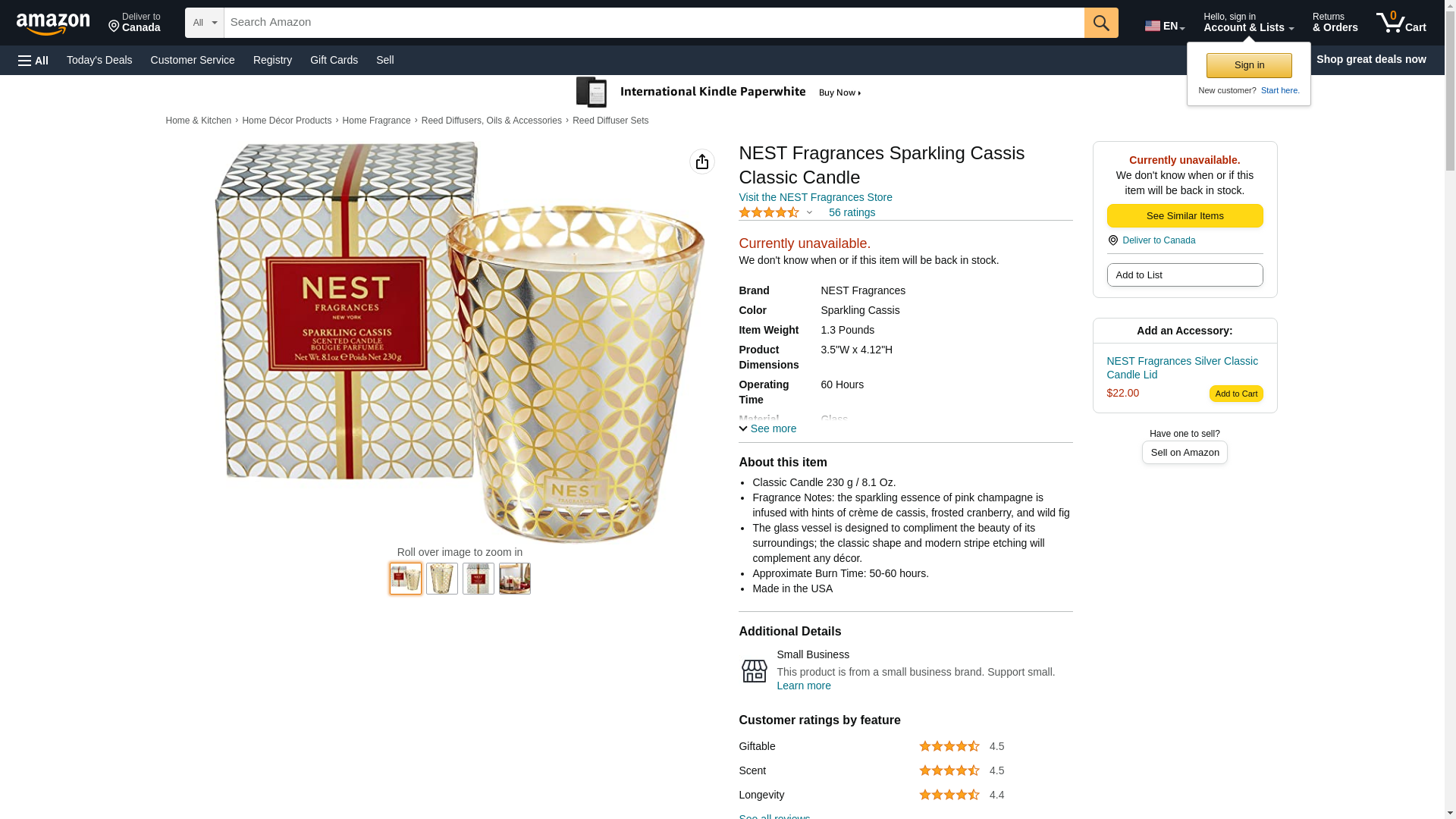Click the yellow Sign in button
This screenshot has width=1456, height=819.
pos(1249,65)
